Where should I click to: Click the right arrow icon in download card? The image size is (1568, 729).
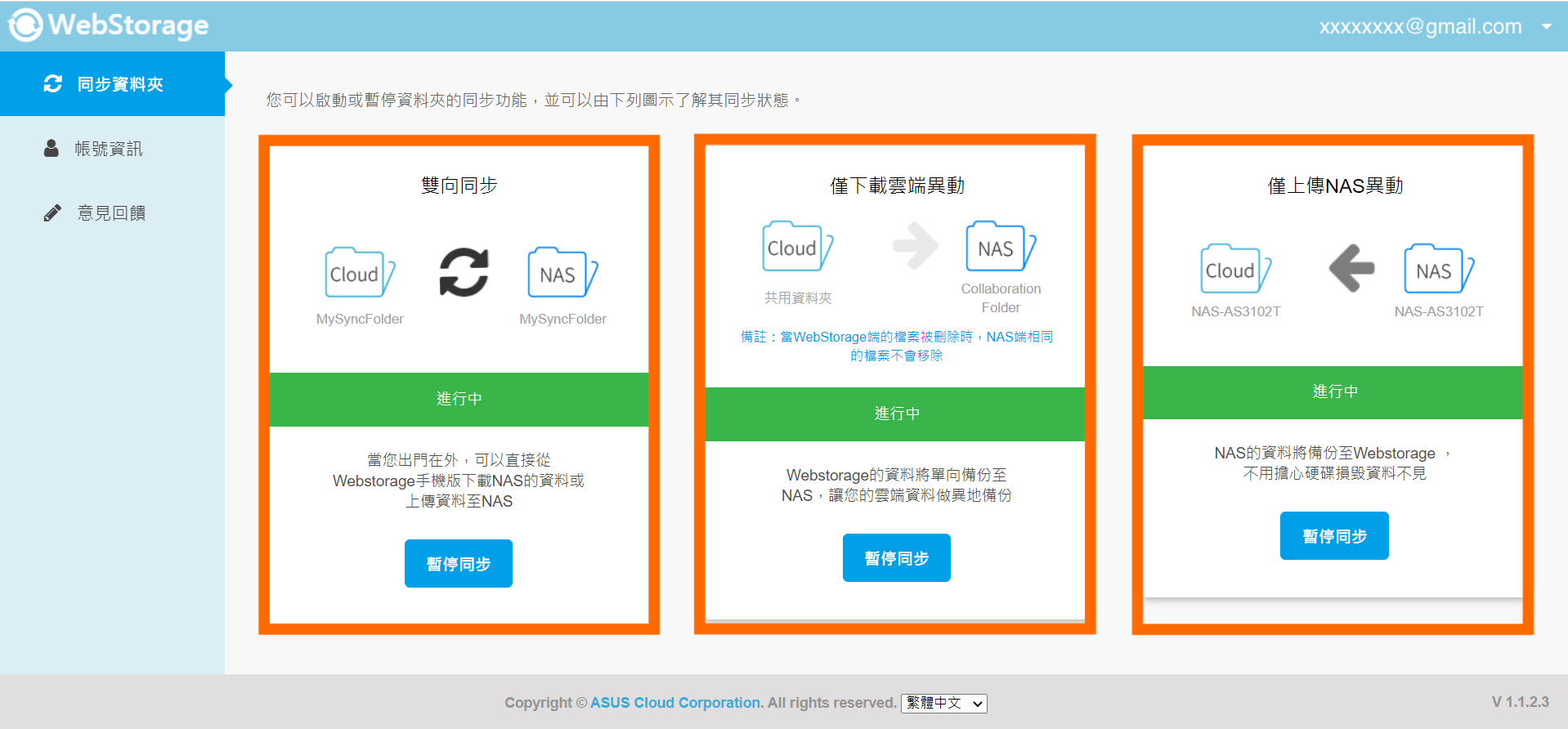tap(916, 245)
